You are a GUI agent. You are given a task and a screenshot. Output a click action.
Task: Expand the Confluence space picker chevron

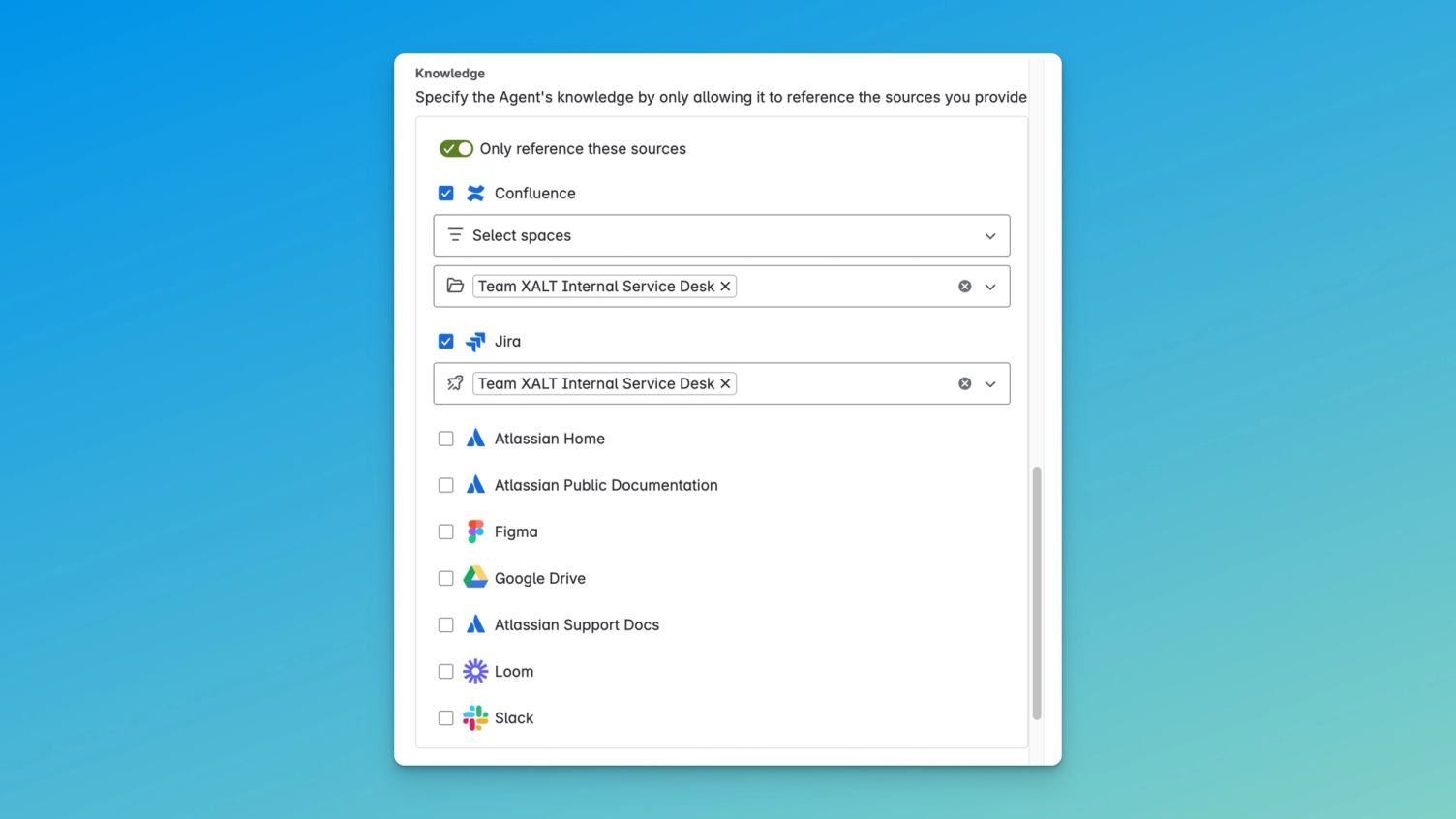tap(990, 287)
